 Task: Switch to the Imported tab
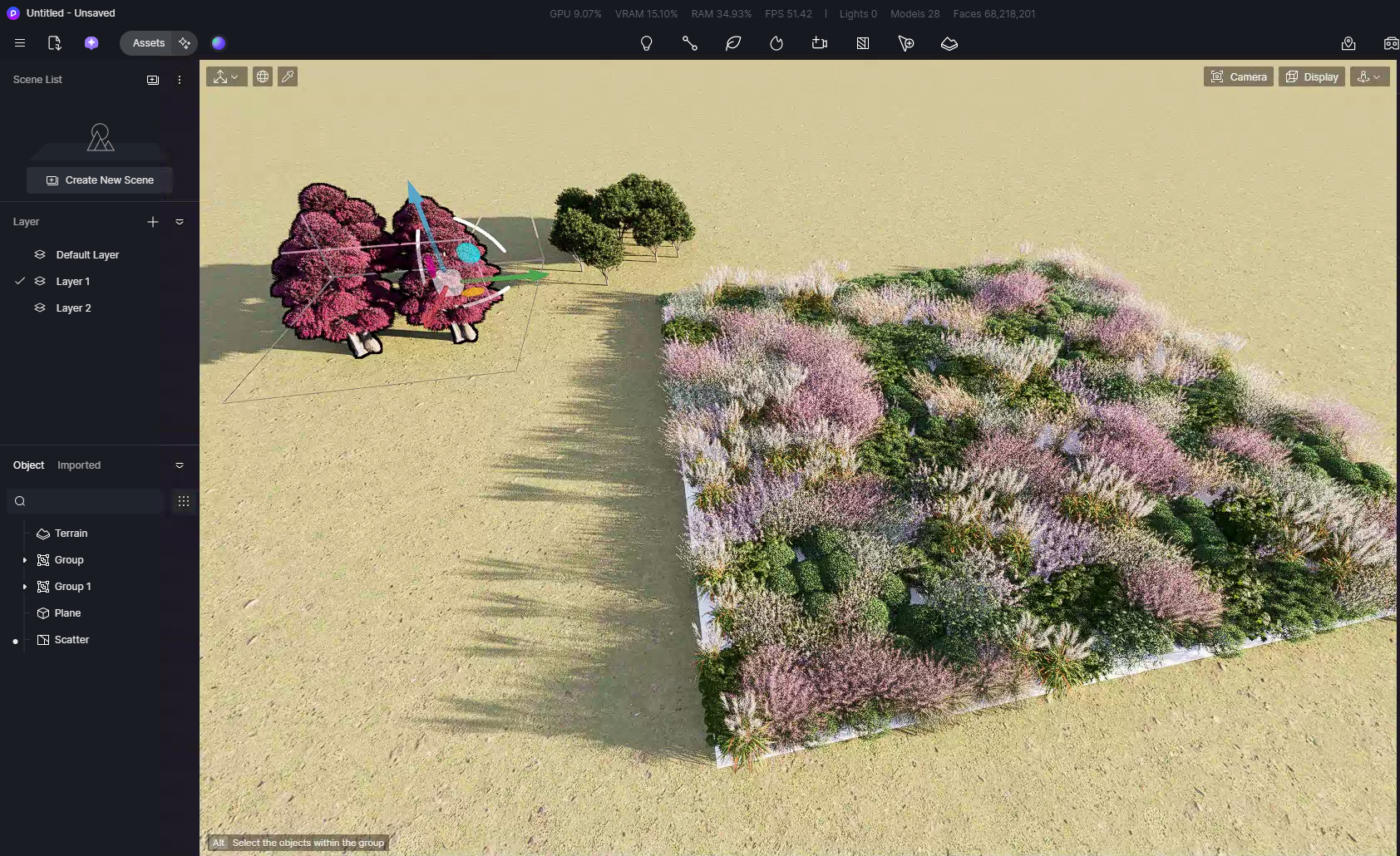79,465
